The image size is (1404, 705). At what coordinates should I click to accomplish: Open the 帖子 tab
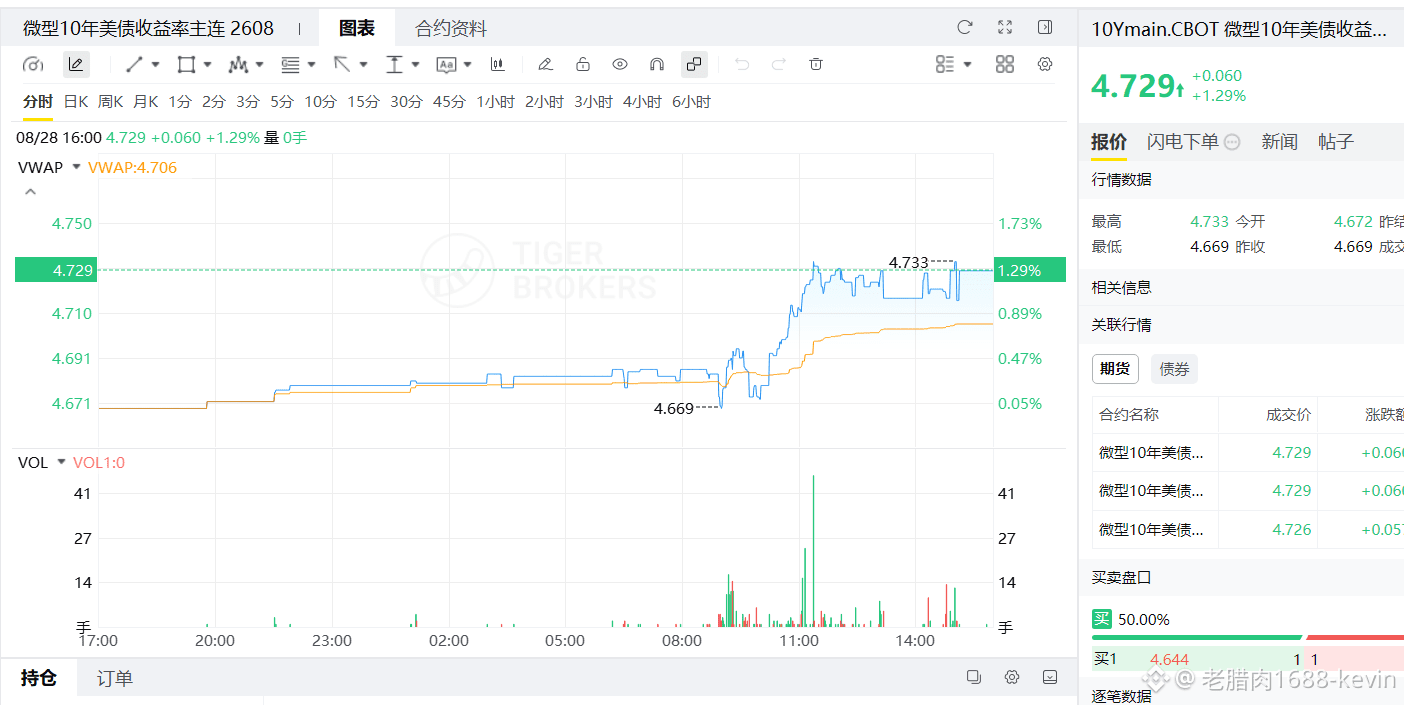click(x=1336, y=142)
